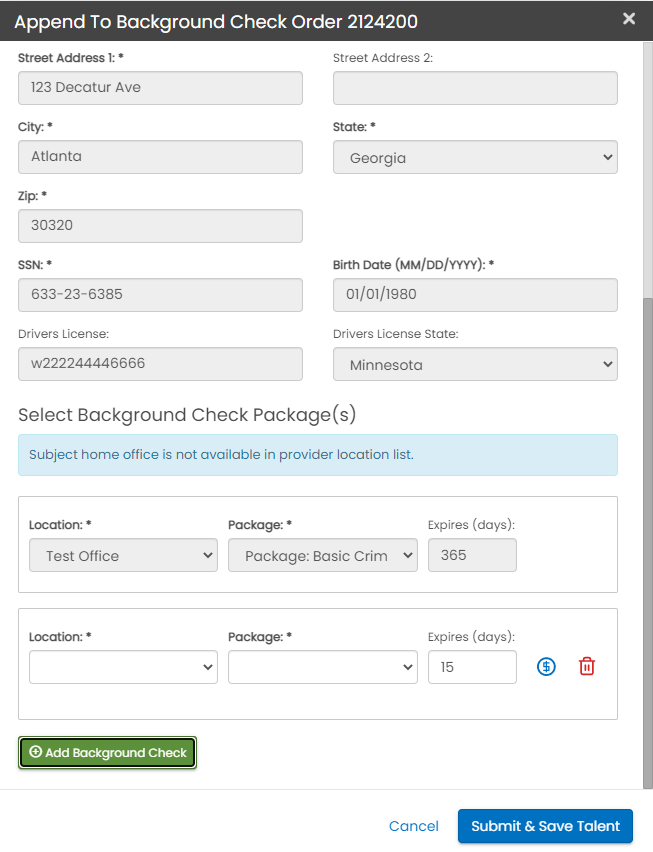
Task: Click the Select Background Check Package(s) heading
Action: 187,415
